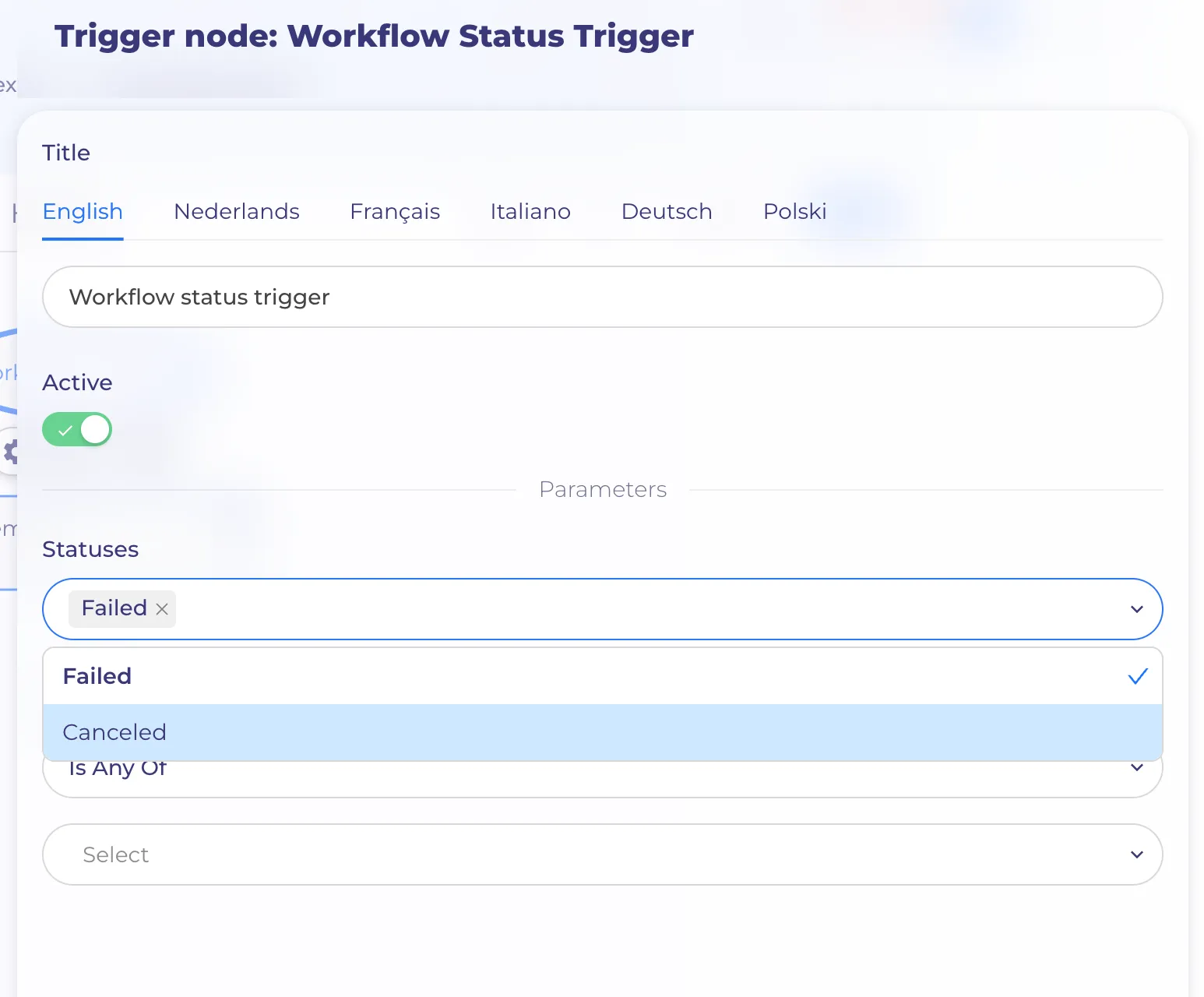The height and width of the screenshot is (997, 1204).
Task: Click the Statuses label
Action: [x=90, y=549]
